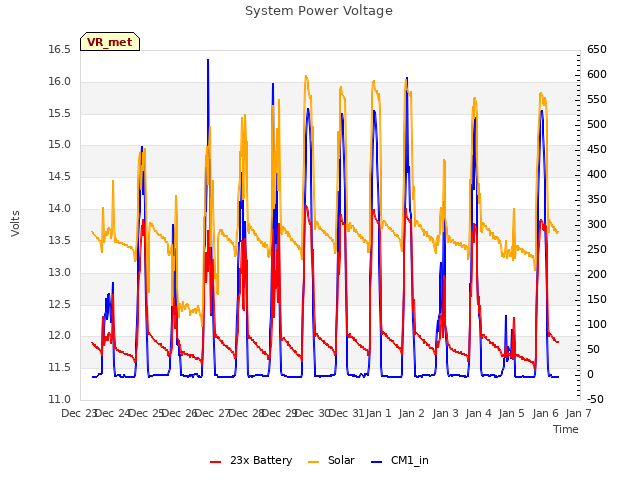Click the orange Solar peak on Dec 30
The image size is (640, 480).
[306, 76]
